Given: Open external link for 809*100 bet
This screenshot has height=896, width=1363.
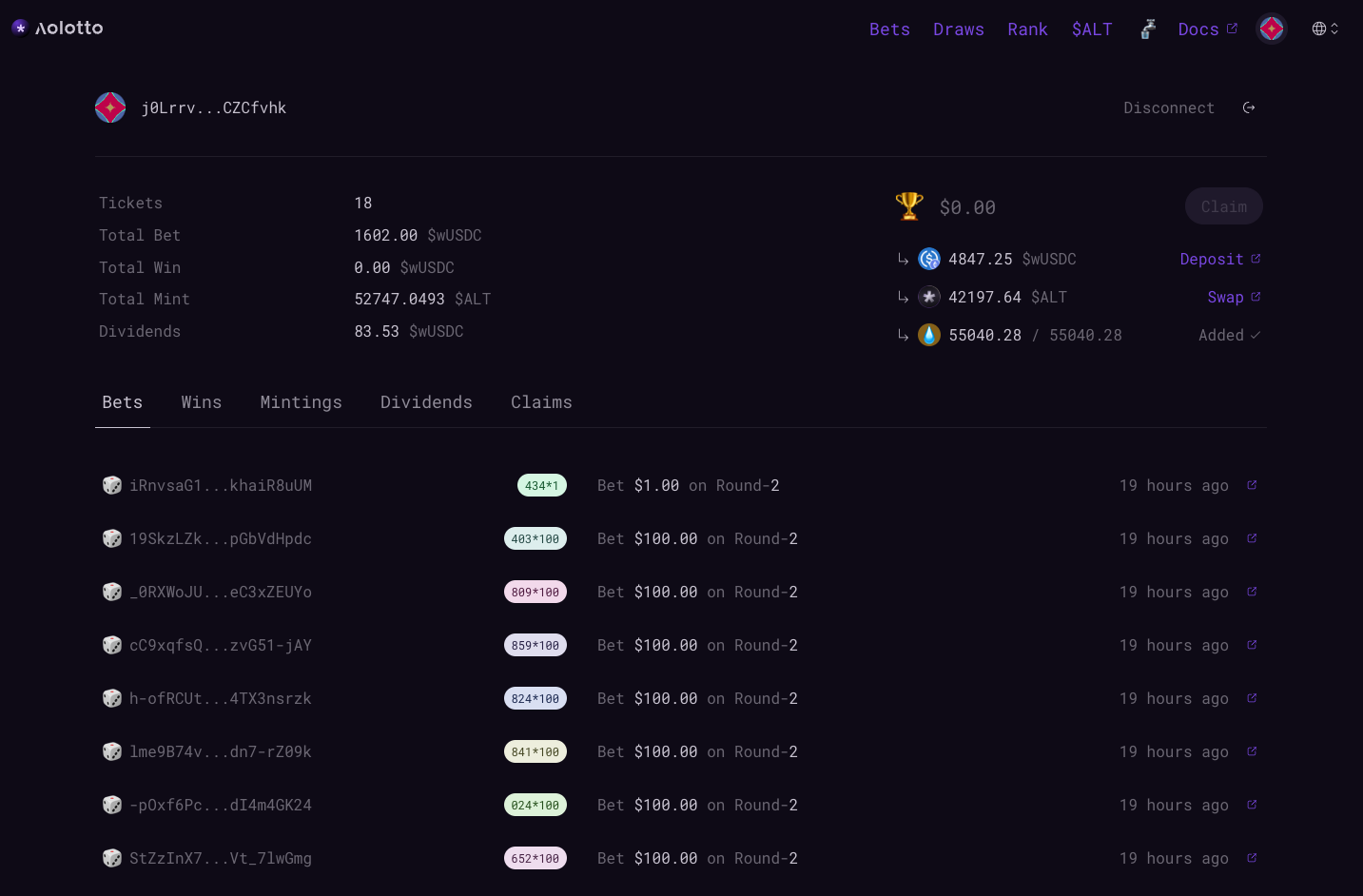Looking at the screenshot, I should click(1252, 592).
